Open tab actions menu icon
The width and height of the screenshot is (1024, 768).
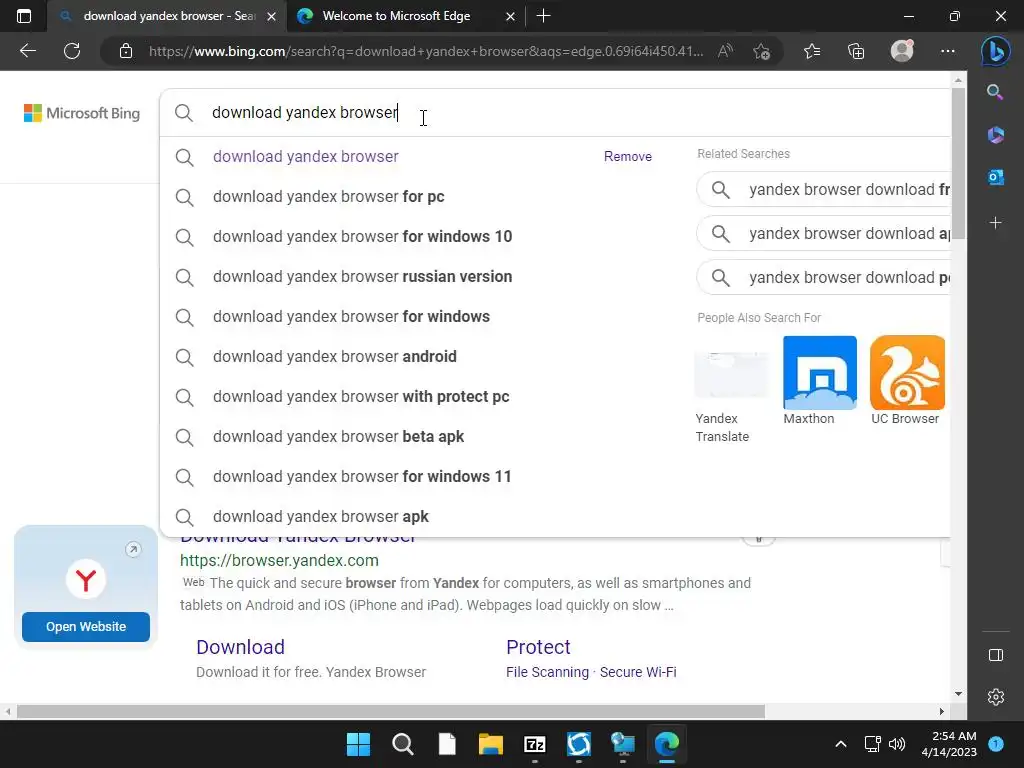pyautogui.click(x=24, y=16)
